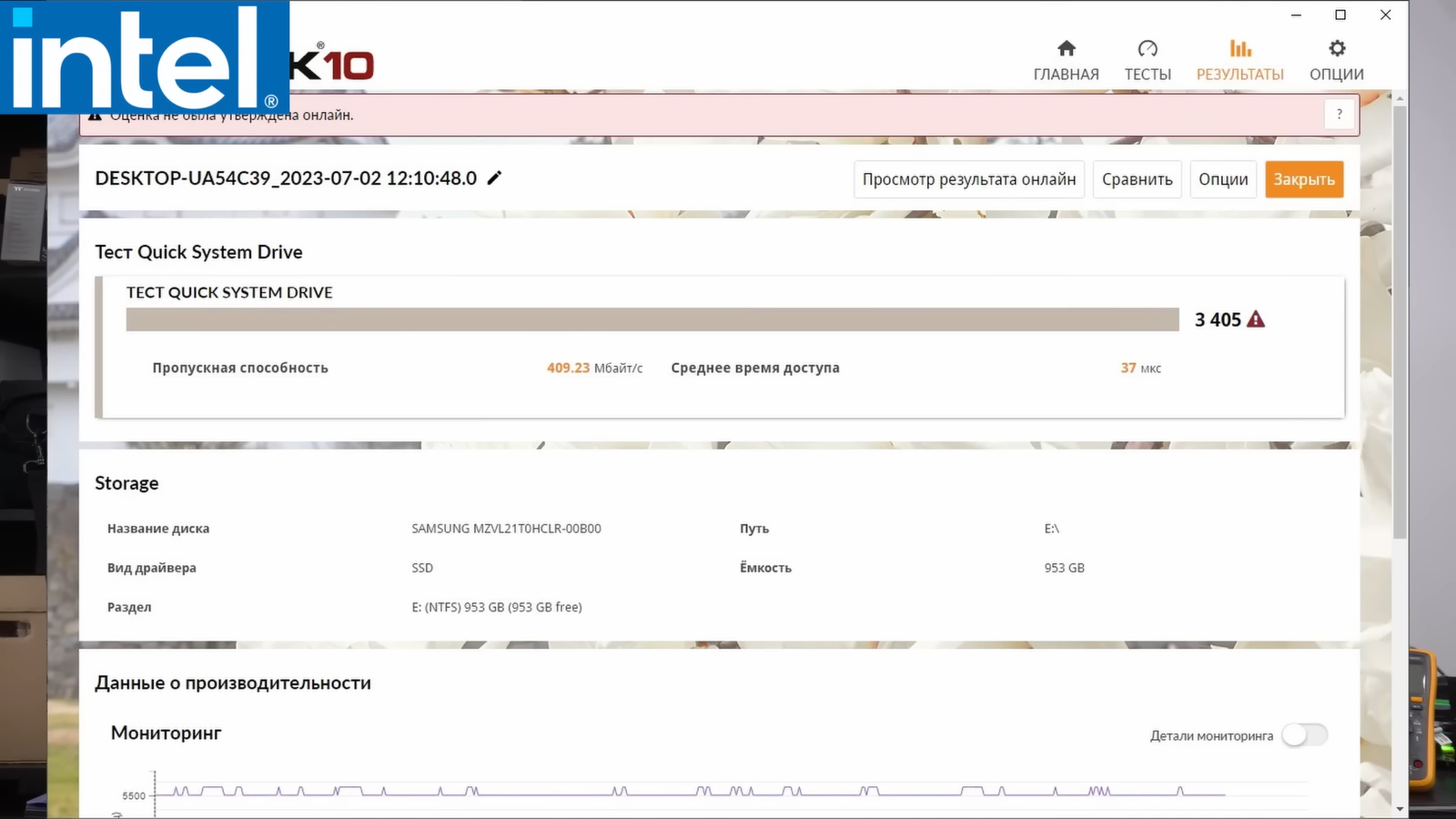1456x819 pixels.
Task: Enable the Детали мониторинга toggle
Action: coord(1304,735)
